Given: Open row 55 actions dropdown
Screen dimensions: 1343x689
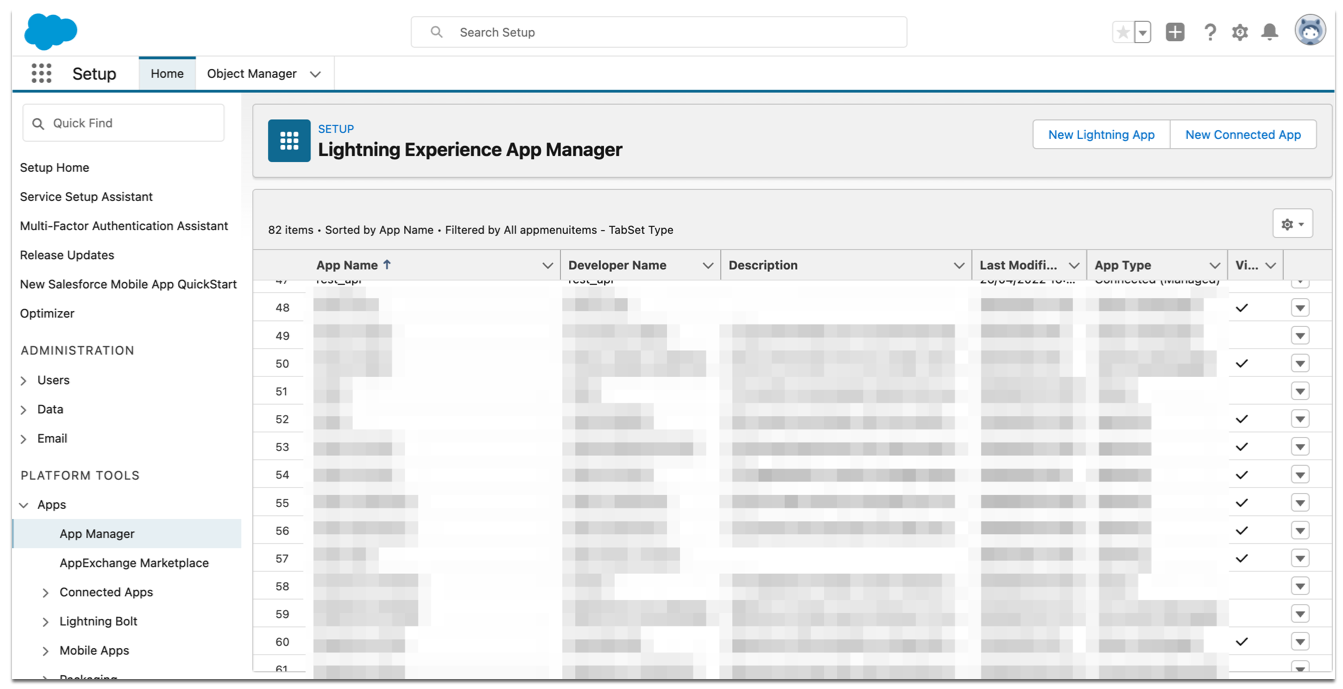Looking at the screenshot, I should pyautogui.click(x=1300, y=503).
